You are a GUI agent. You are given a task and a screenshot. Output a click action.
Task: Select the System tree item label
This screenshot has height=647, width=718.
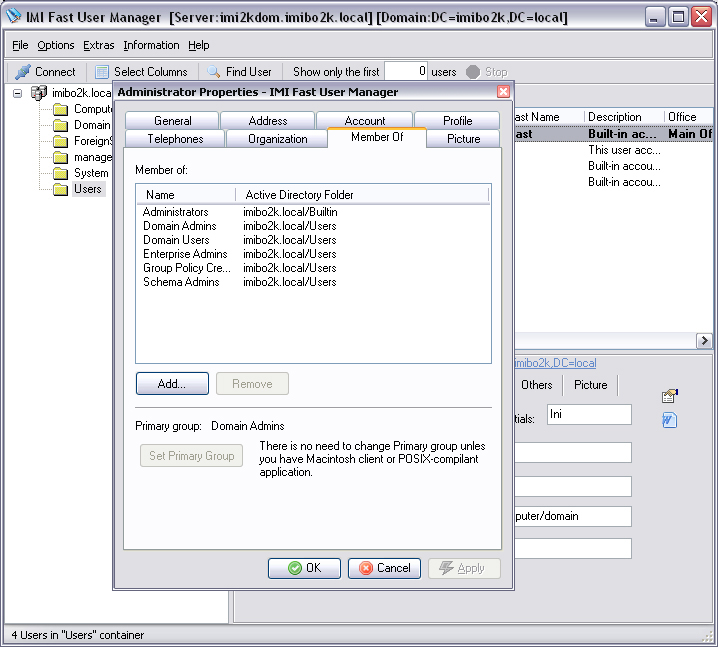pyautogui.click(x=91, y=173)
